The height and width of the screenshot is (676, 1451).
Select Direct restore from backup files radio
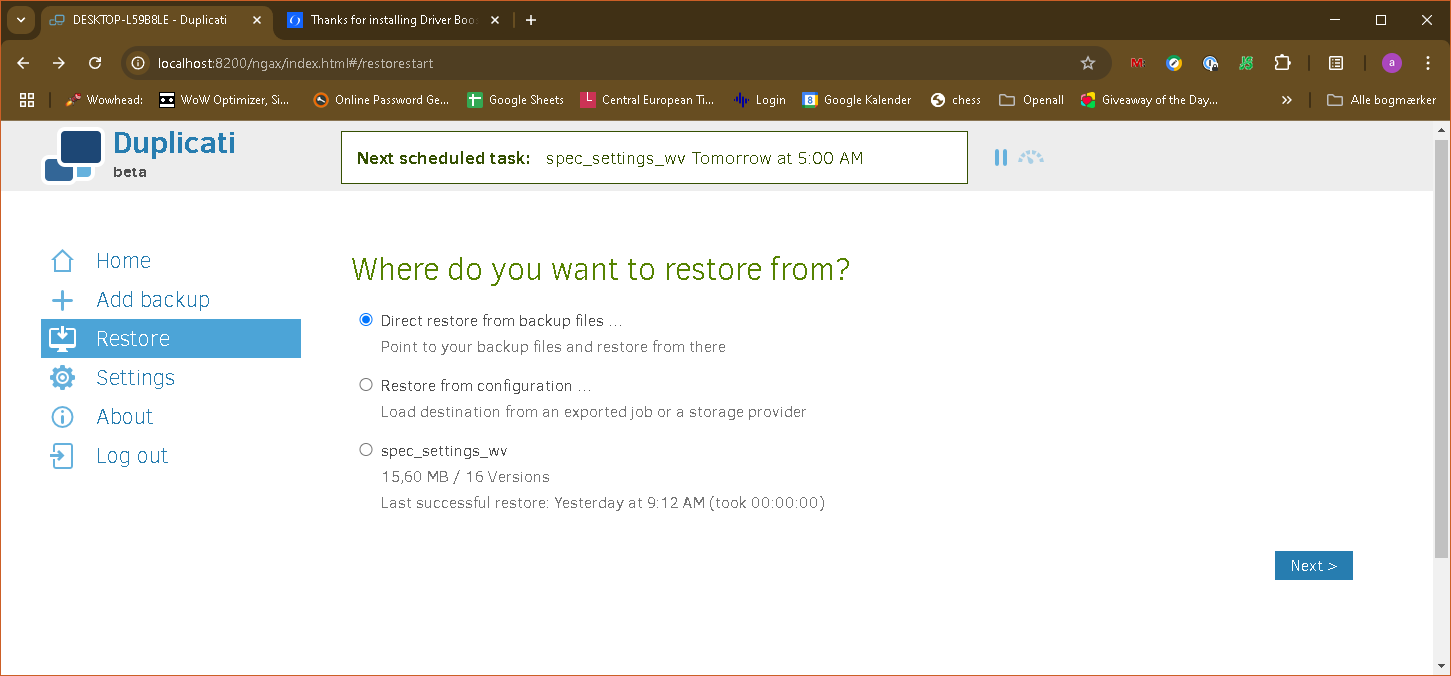(366, 320)
